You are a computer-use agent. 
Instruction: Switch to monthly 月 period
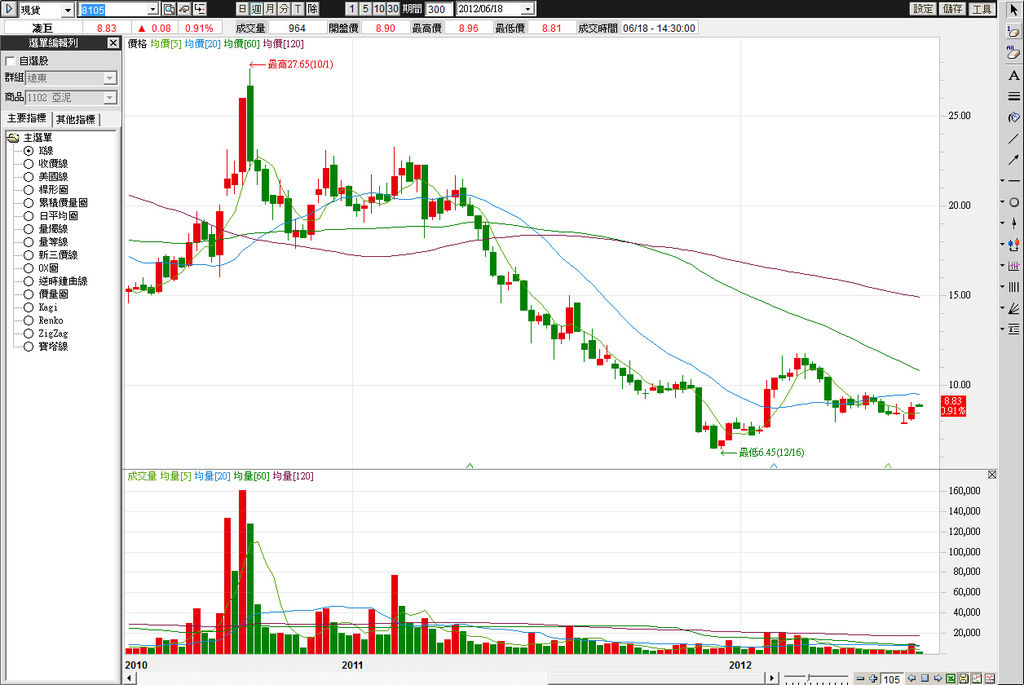(x=270, y=9)
